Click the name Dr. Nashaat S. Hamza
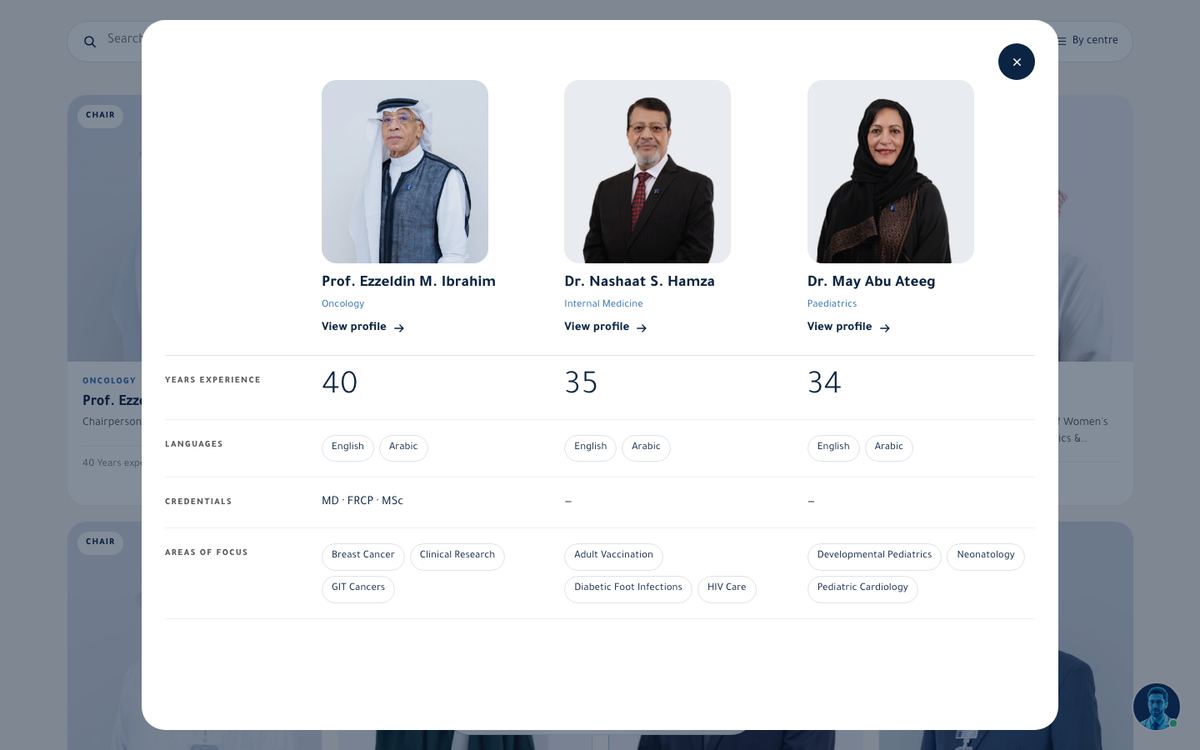The width and height of the screenshot is (1200, 750). point(640,282)
